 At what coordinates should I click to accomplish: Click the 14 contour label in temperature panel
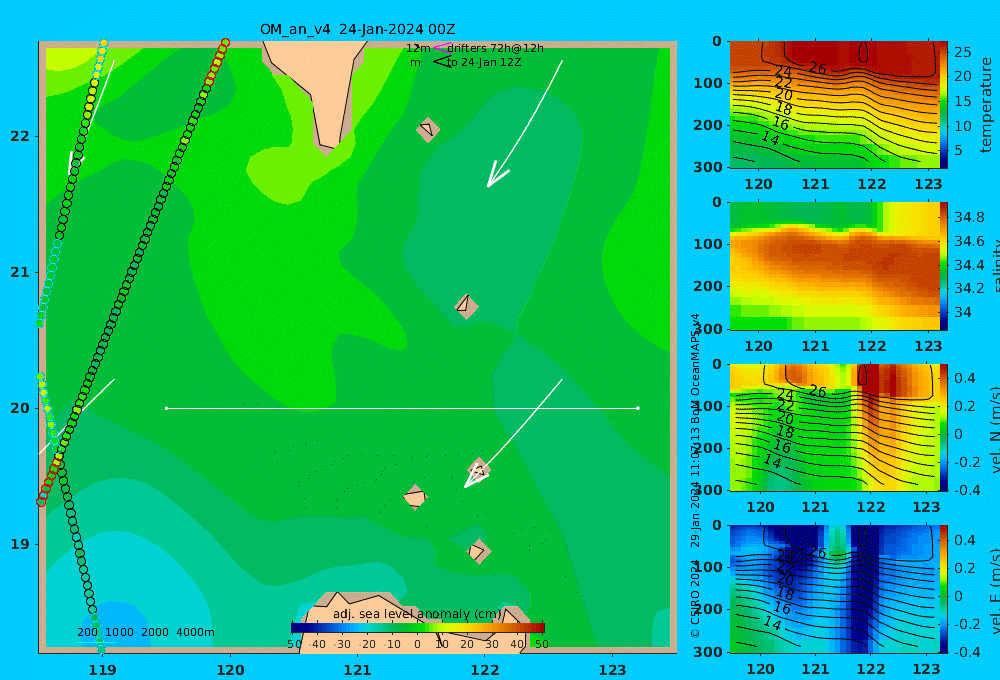tap(770, 138)
